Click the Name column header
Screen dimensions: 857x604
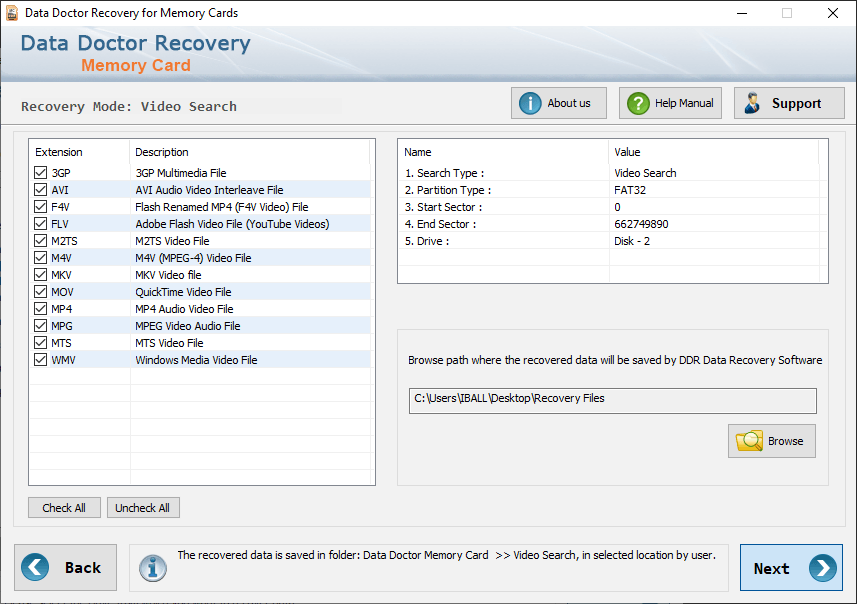pyautogui.click(x=418, y=152)
